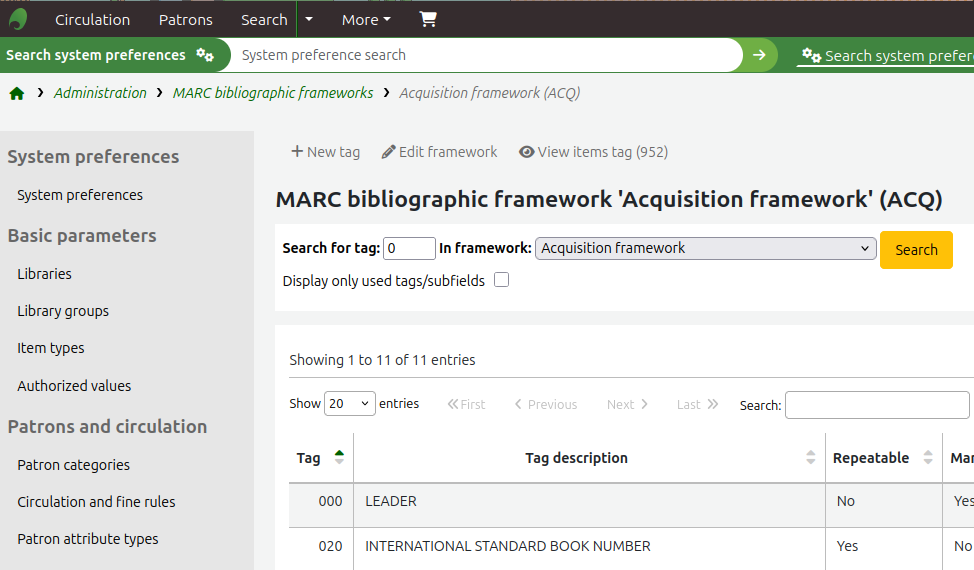Expand the Search split-button dropdown arrow
The image size is (974, 570).
[x=309, y=19]
